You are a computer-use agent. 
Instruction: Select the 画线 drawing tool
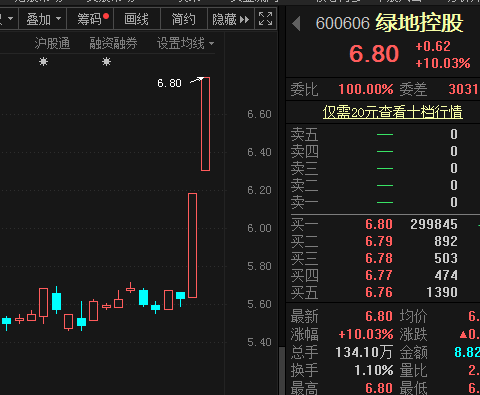click(137, 19)
